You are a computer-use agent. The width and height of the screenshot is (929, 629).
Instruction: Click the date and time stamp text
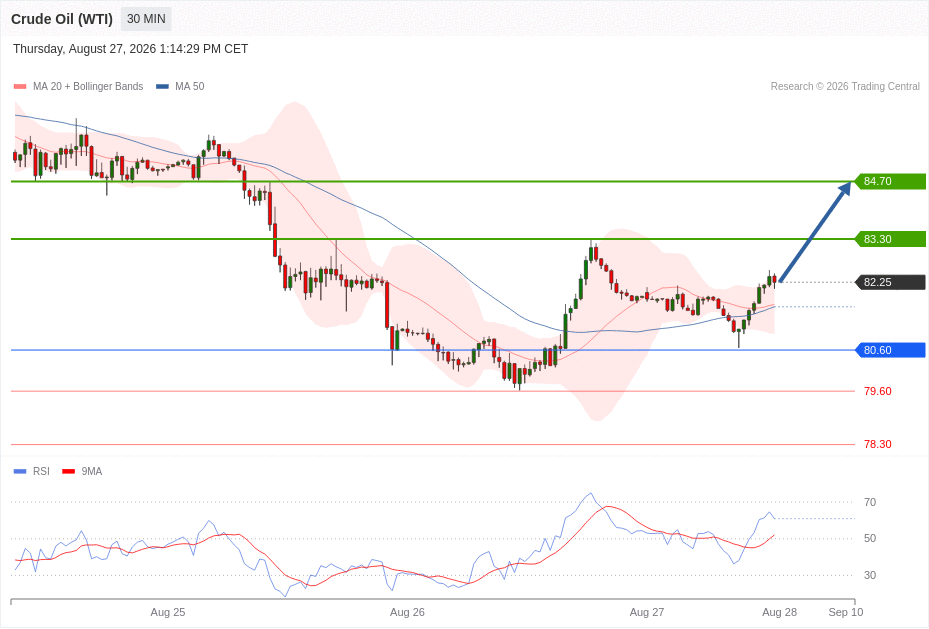pyautogui.click(x=130, y=49)
